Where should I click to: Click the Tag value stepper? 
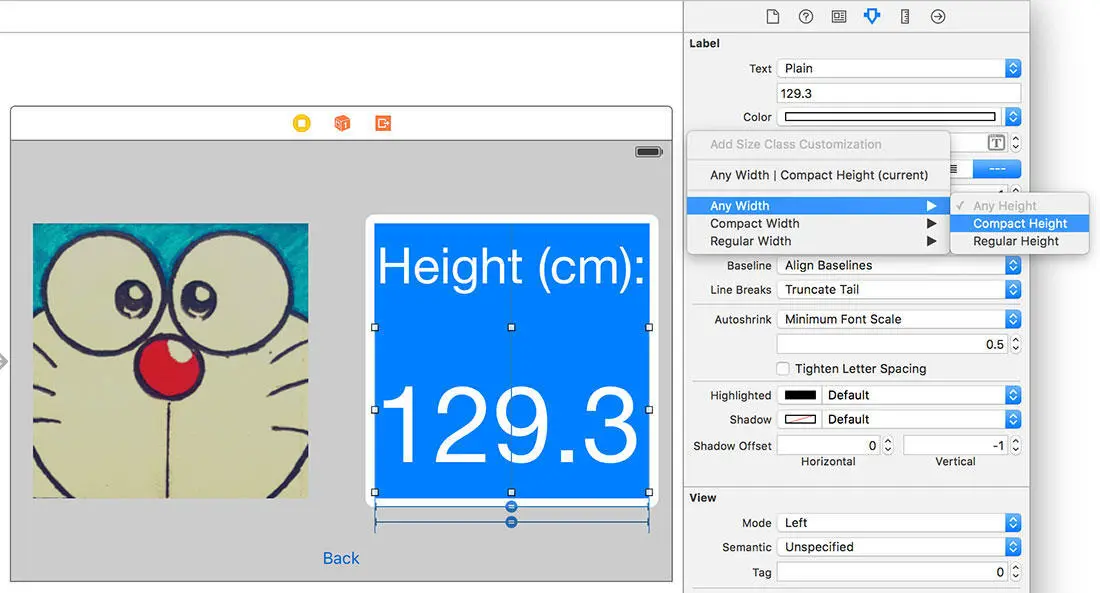(x=1016, y=572)
